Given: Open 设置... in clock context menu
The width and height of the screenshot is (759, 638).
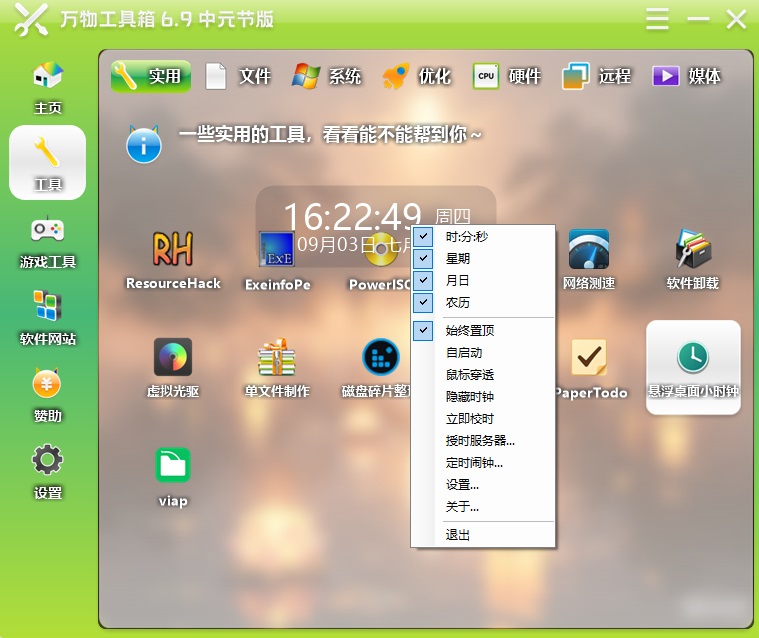Looking at the screenshot, I should click(x=483, y=485).
